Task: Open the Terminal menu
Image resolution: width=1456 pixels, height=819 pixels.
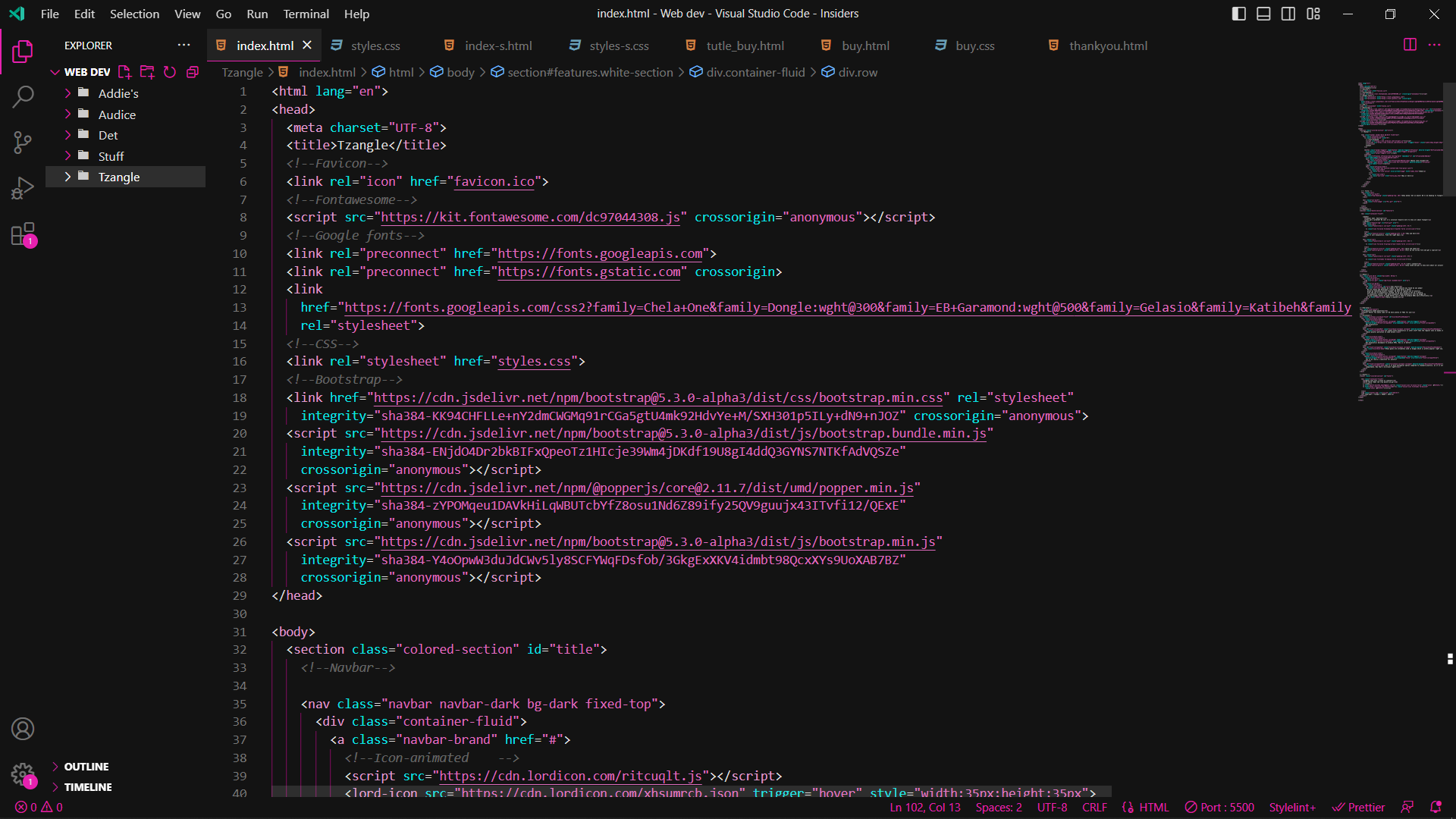Action: (x=306, y=14)
